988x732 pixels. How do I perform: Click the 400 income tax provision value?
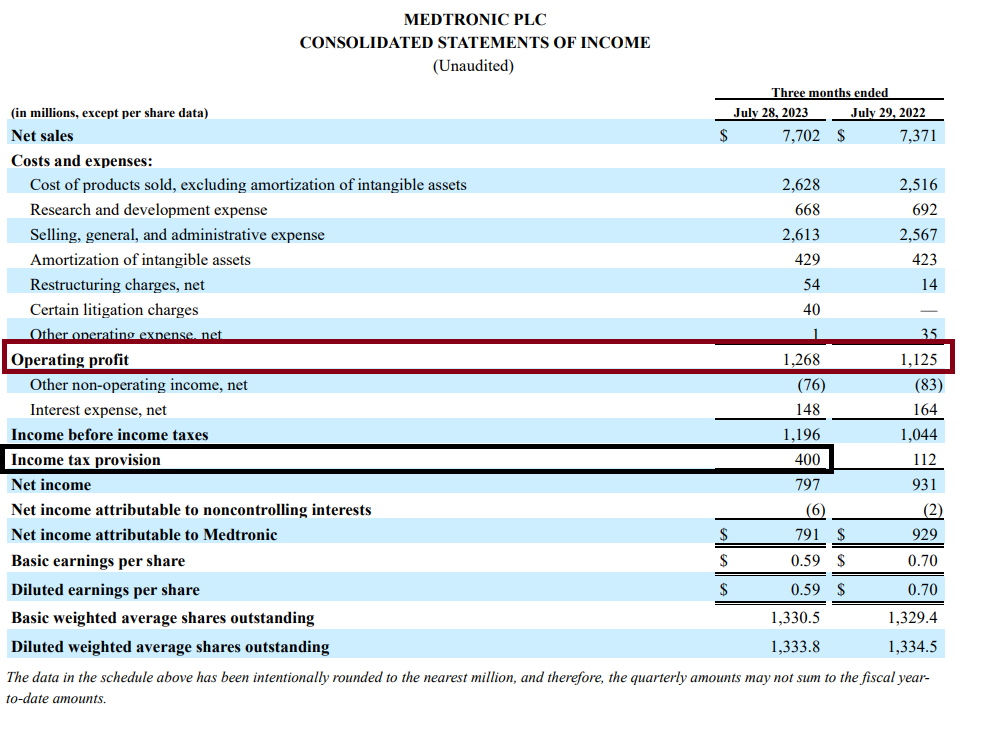[807, 460]
